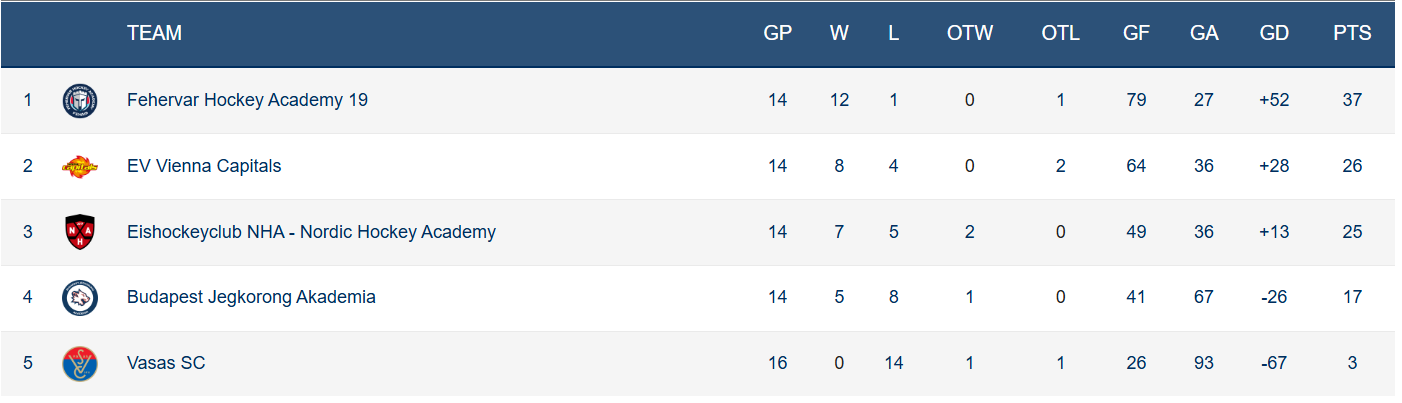The height and width of the screenshot is (403, 1402).
Task: Click the GF goals-for column header
Action: tap(1136, 33)
